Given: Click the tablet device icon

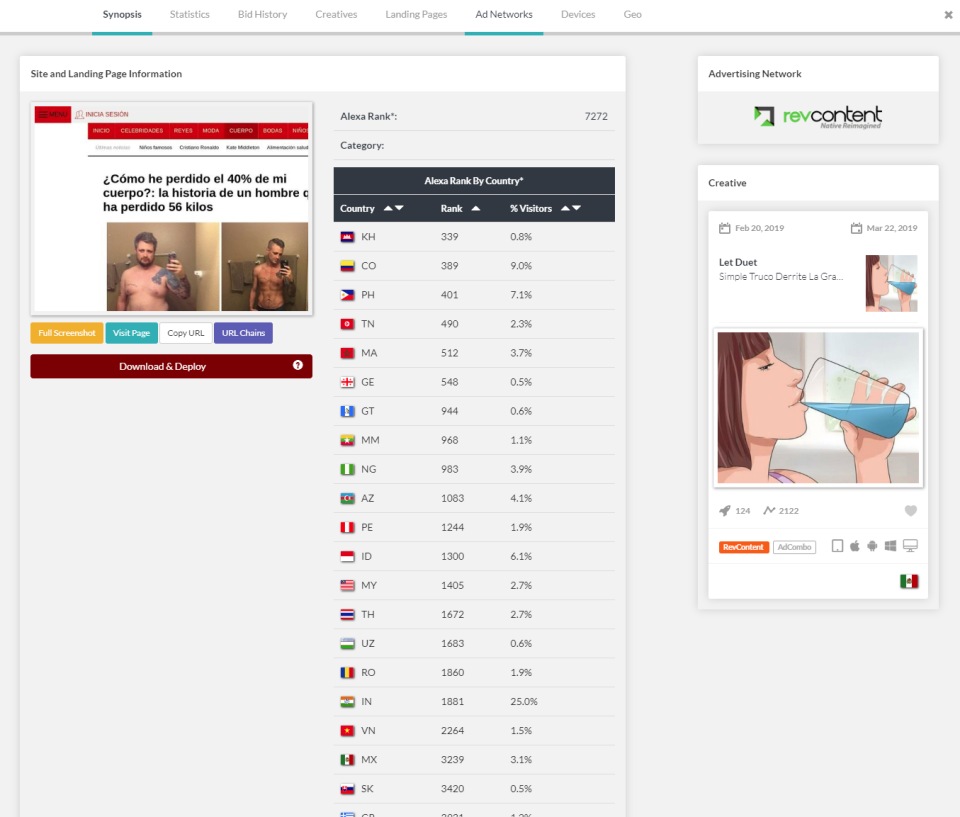Looking at the screenshot, I should 838,545.
